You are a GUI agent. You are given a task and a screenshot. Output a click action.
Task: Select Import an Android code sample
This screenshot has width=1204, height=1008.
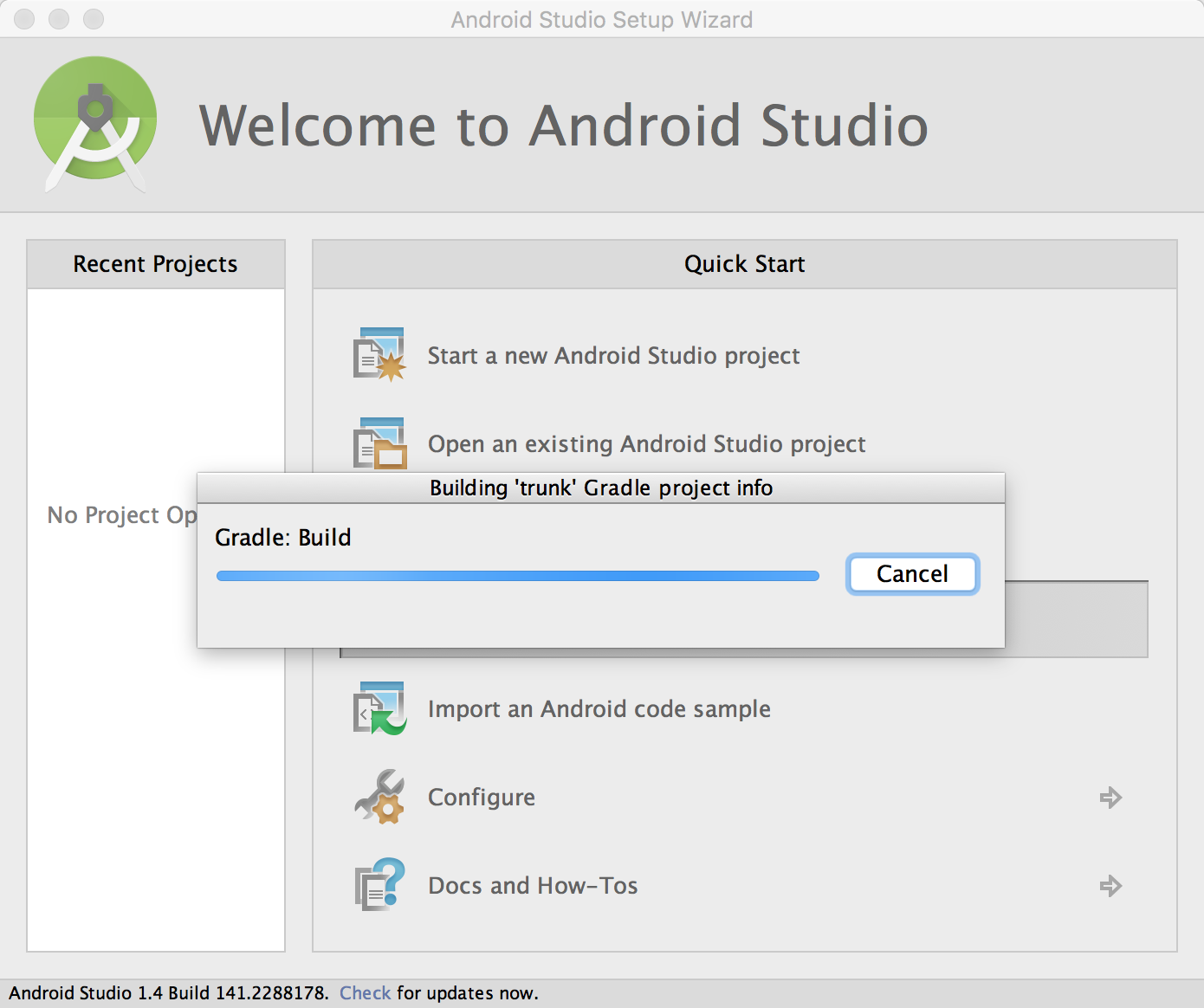tap(599, 709)
